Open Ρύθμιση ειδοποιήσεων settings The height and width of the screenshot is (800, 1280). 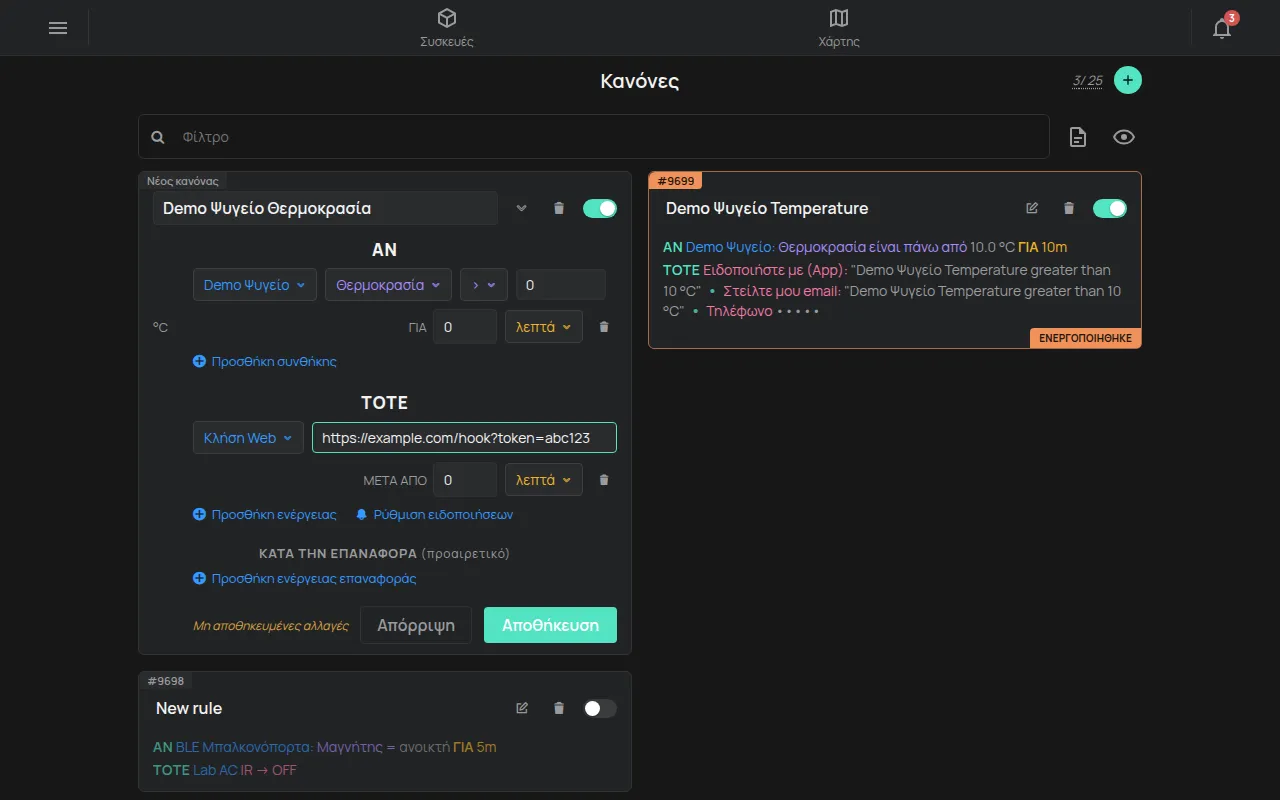(x=434, y=514)
